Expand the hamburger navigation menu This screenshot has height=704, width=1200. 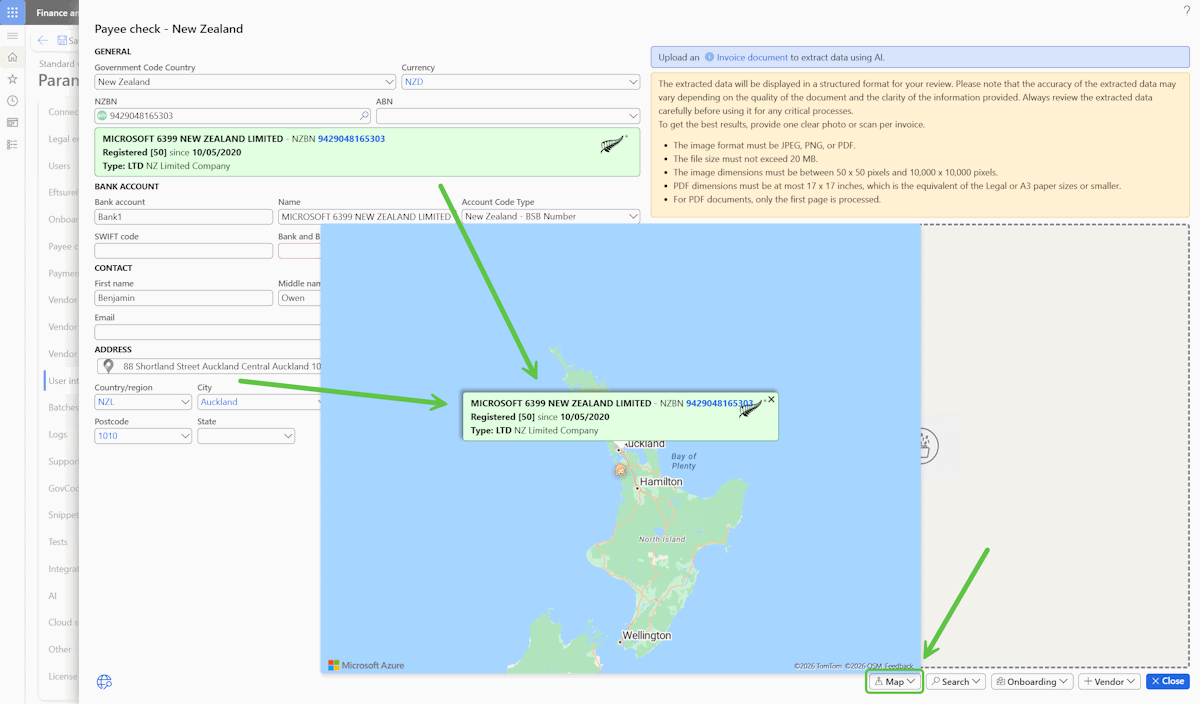(12, 36)
